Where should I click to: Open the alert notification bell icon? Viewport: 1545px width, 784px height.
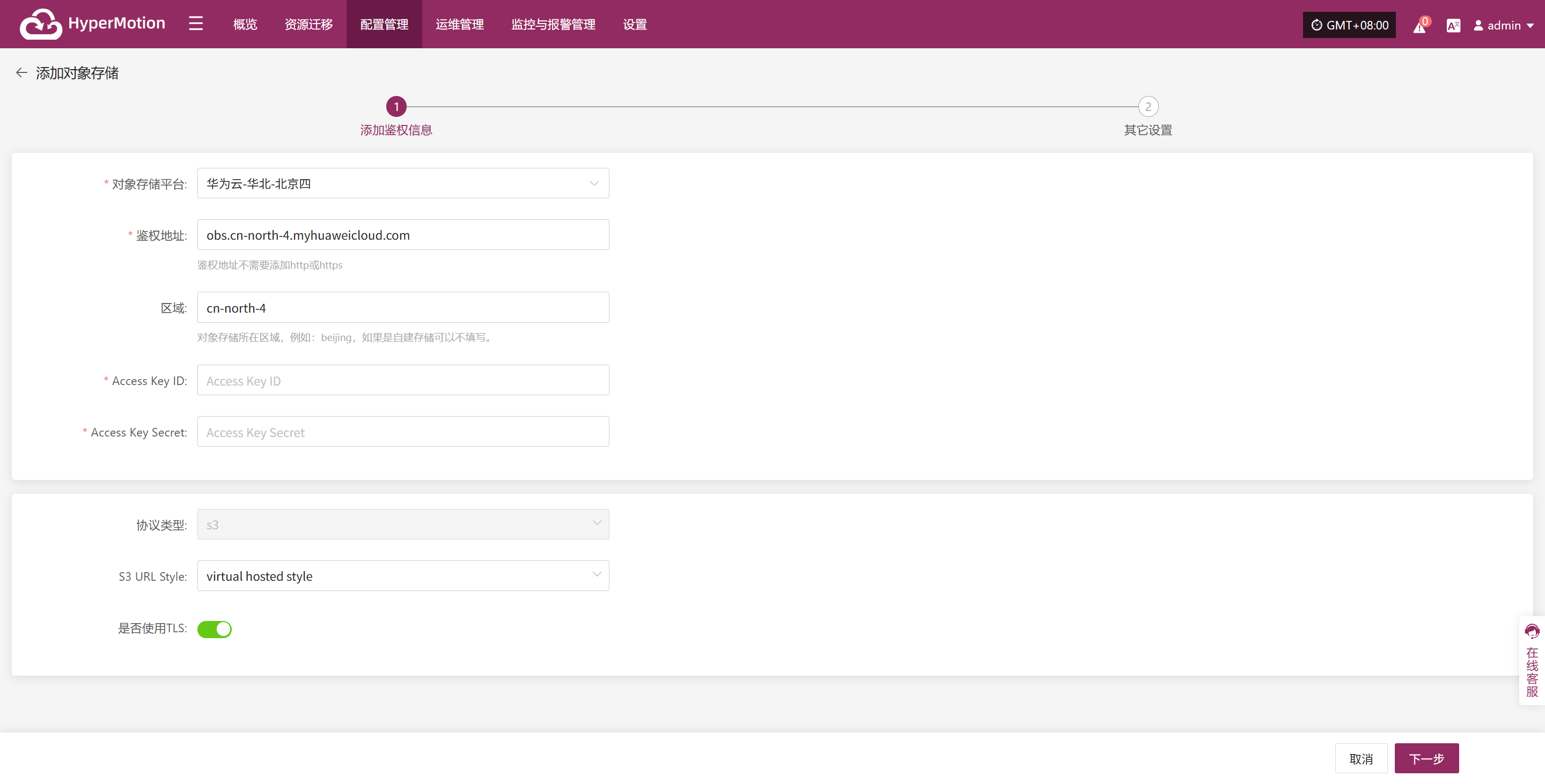click(x=1419, y=25)
